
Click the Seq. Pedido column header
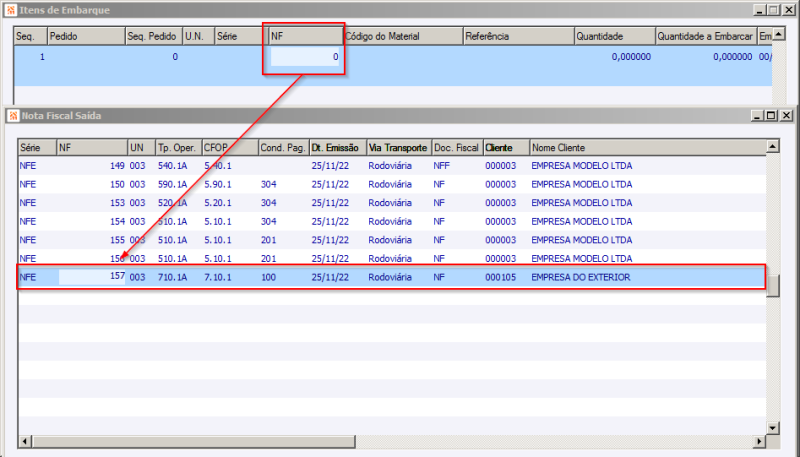(x=154, y=36)
